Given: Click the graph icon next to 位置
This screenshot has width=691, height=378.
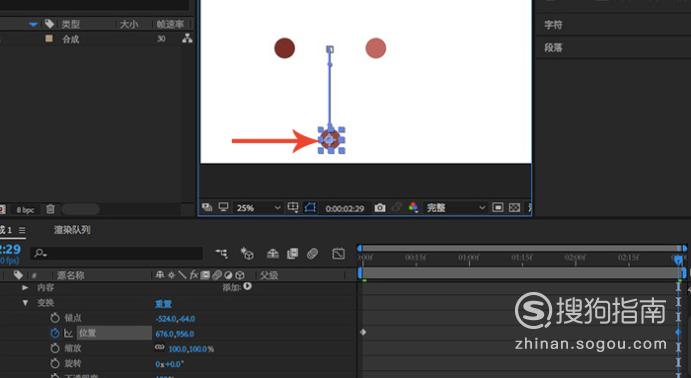Looking at the screenshot, I should tap(68, 334).
